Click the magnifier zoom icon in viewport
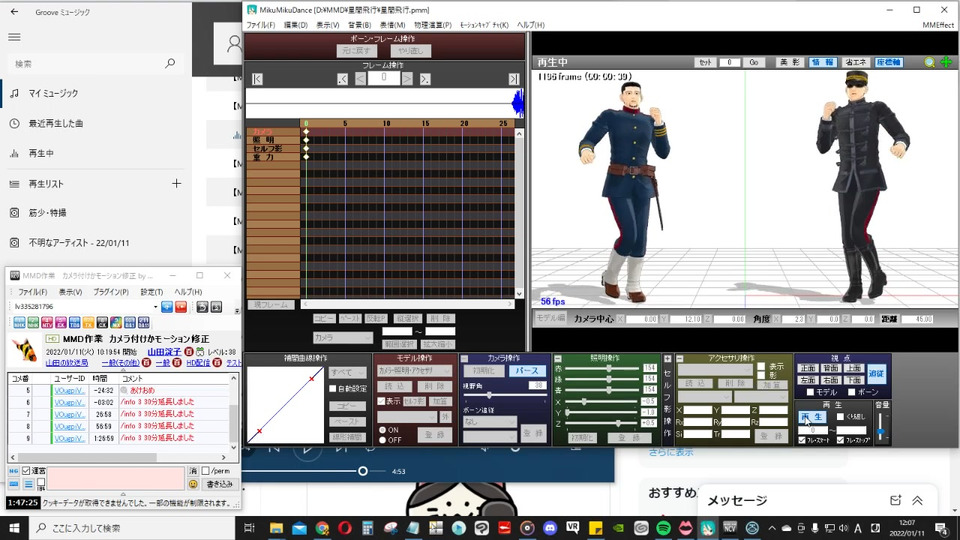The width and height of the screenshot is (960, 540). coord(929,62)
